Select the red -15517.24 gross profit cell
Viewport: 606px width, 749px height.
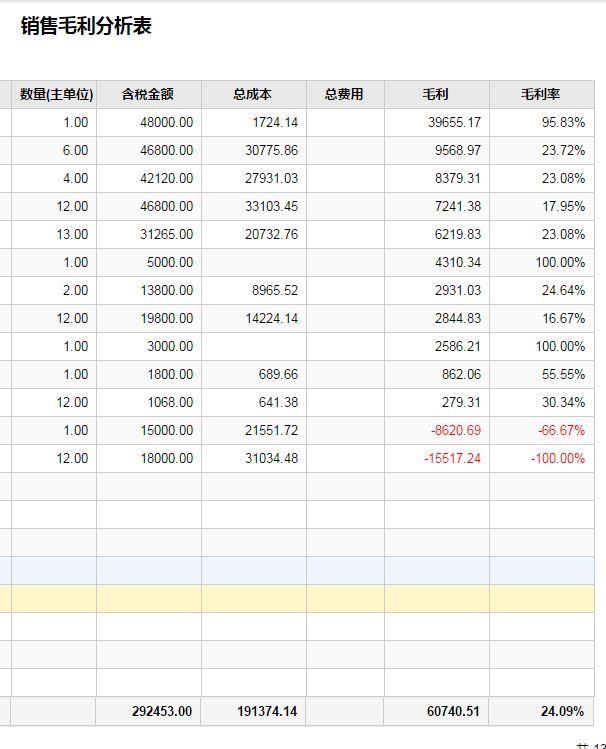(437, 459)
